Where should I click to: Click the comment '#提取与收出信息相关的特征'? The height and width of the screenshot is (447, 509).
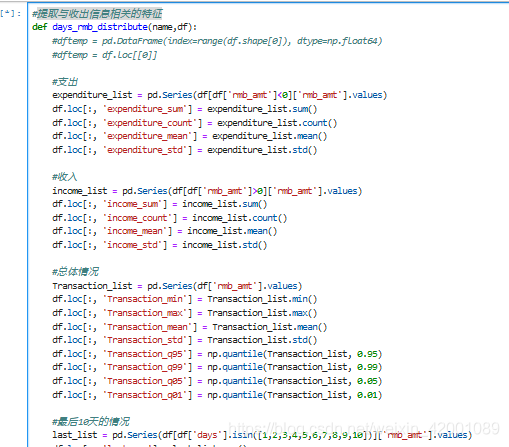(x=97, y=14)
